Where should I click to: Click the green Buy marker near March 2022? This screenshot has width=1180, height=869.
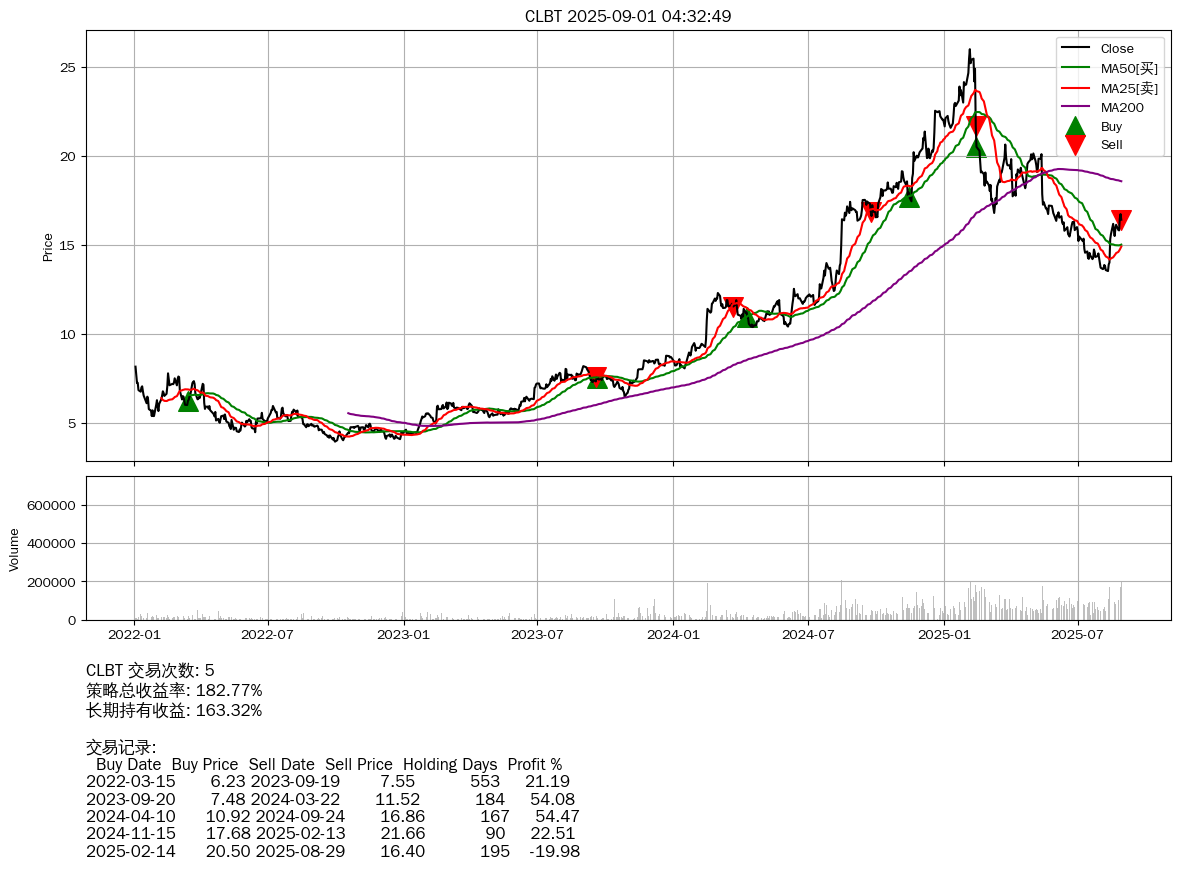tap(188, 401)
